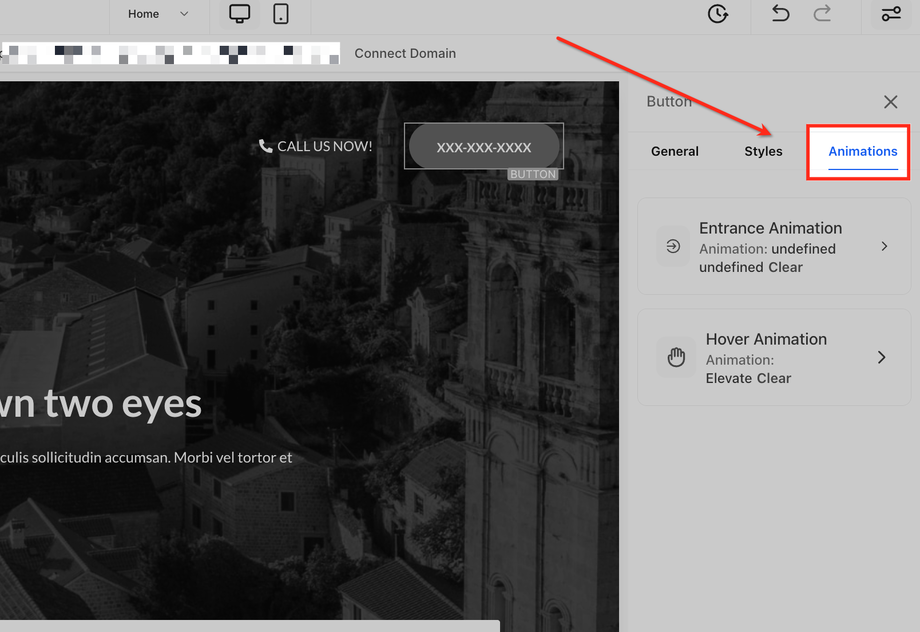This screenshot has width=920, height=632.
Task: Clear the Hover Animation setting
Action: (773, 378)
